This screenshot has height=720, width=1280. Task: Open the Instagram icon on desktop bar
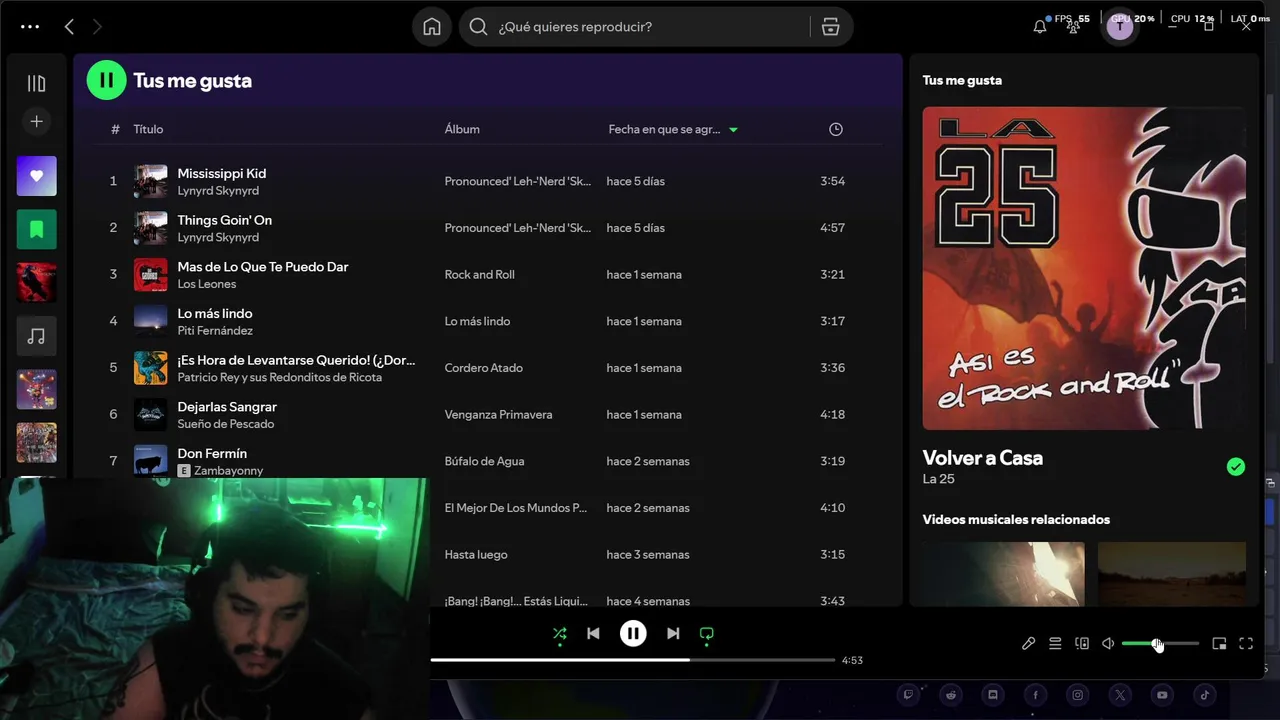click(x=1078, y=695)
